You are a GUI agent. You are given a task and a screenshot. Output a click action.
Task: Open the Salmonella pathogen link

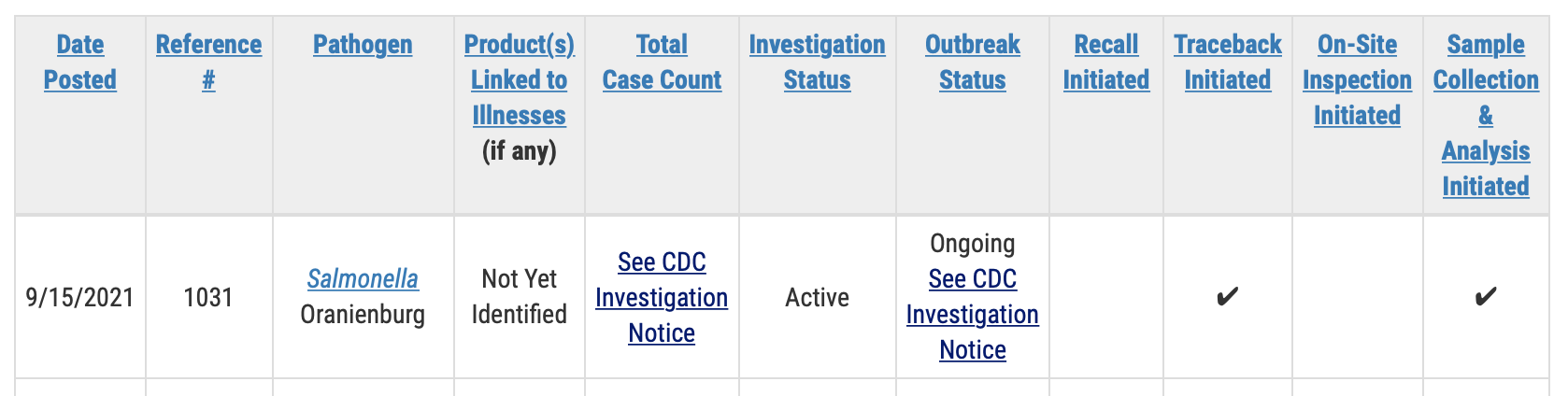363,278
